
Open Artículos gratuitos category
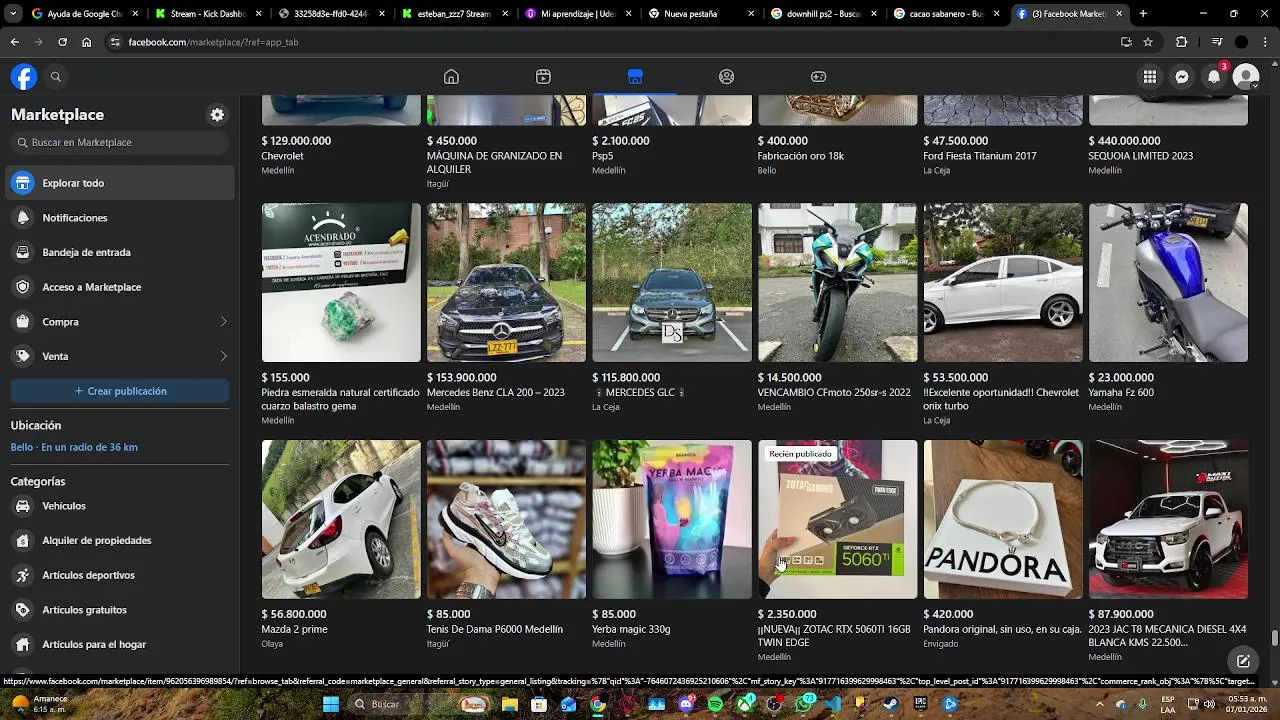tap(121, 610)
